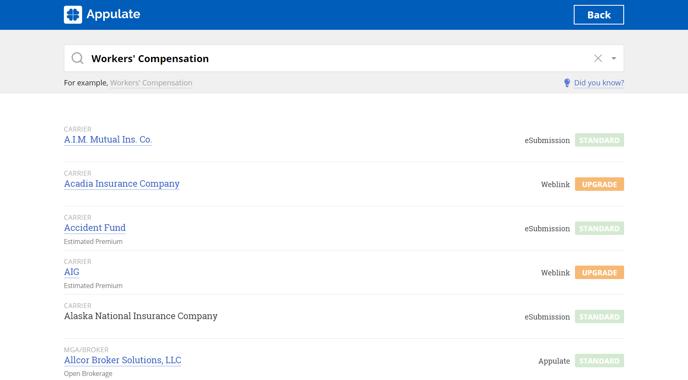
Task: Click the Appulate brand name text
Action: pyautogui.click(x=113, y=14)
